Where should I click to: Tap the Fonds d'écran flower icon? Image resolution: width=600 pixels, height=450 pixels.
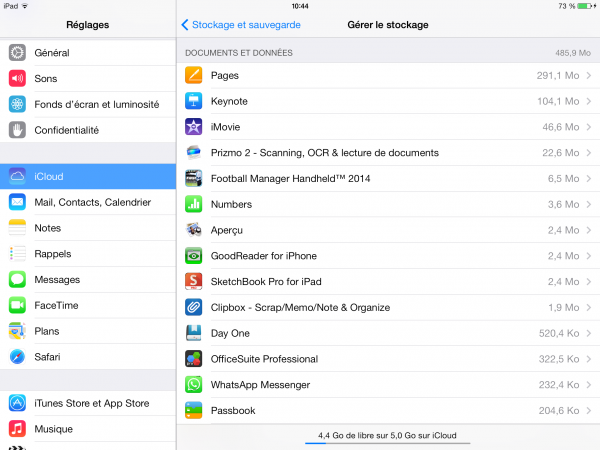(x=17, y=104)
